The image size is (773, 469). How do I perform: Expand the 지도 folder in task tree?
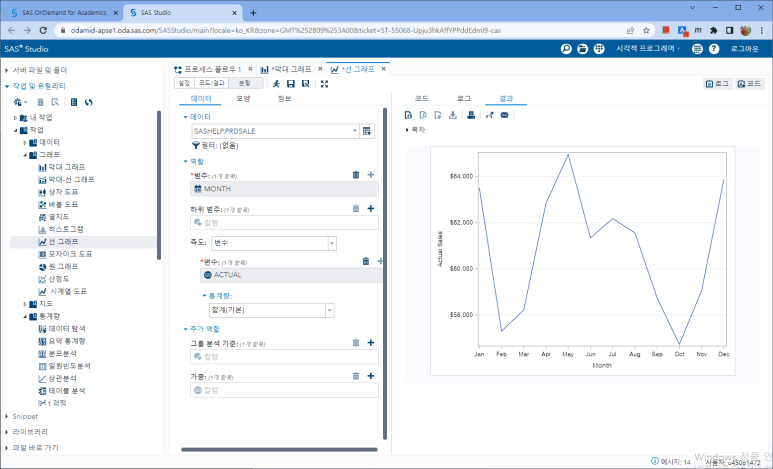point(25,304)
